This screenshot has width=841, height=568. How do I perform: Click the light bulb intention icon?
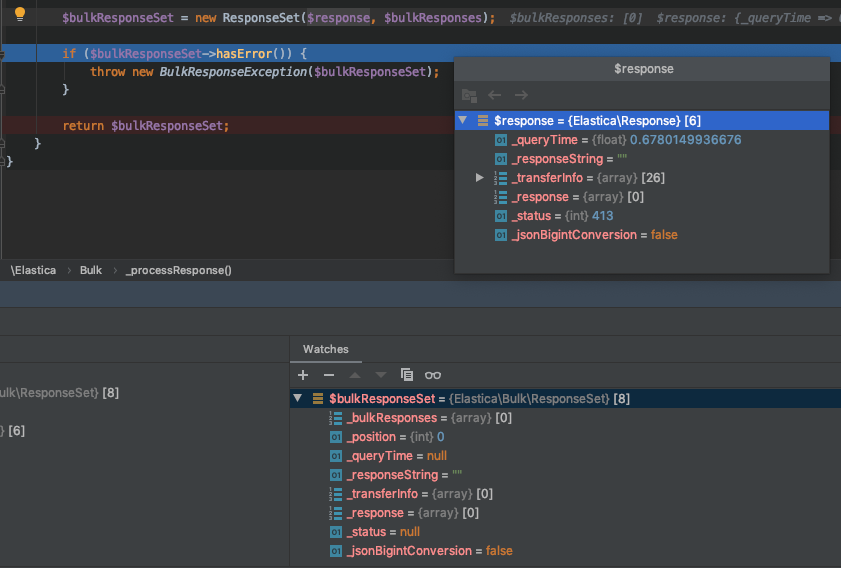20,13
